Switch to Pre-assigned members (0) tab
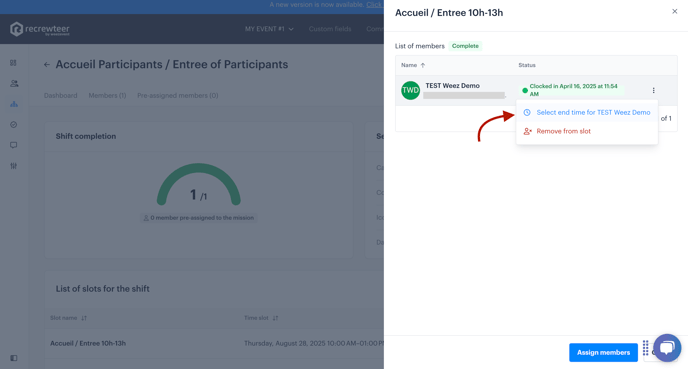Image resolution: width=688 pixels, height=369 pixels. click(178, 96)
